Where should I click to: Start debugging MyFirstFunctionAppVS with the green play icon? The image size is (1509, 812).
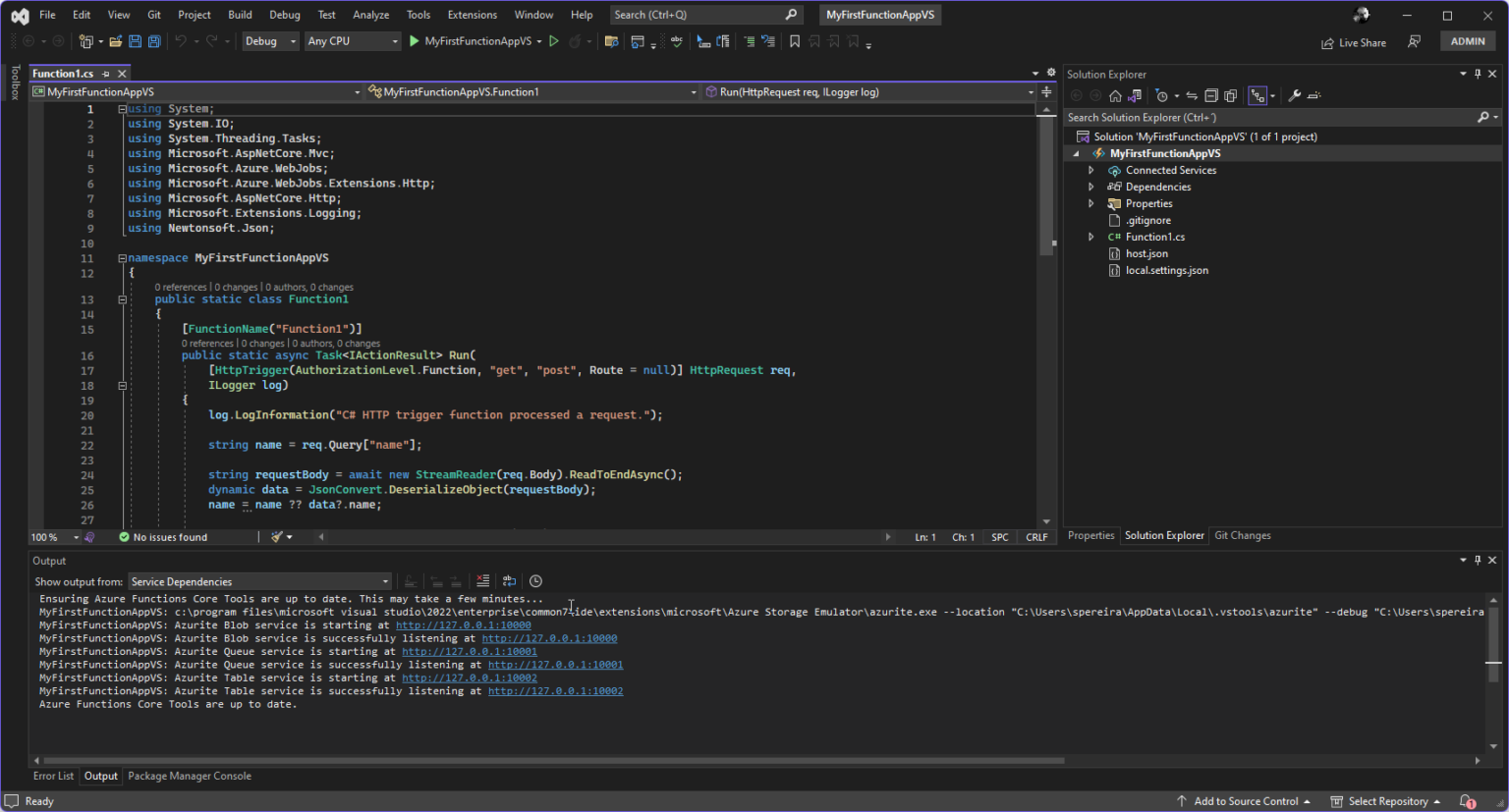[414, 41]
